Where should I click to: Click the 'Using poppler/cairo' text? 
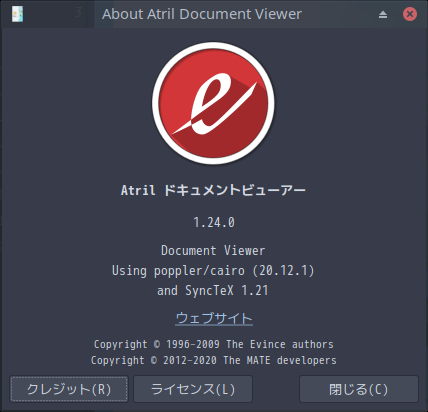pos(178,270)
